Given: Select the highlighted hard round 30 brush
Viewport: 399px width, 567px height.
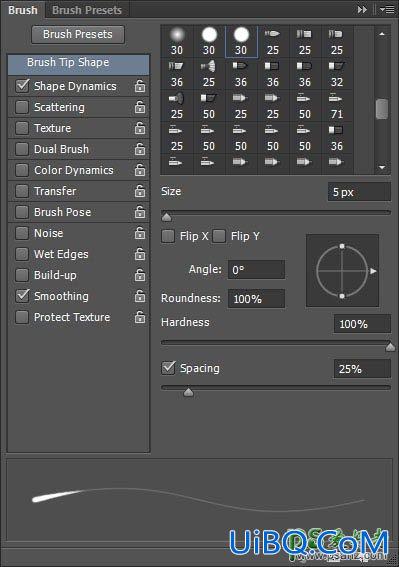Looking at the screenshot, I should coord(241,42).
